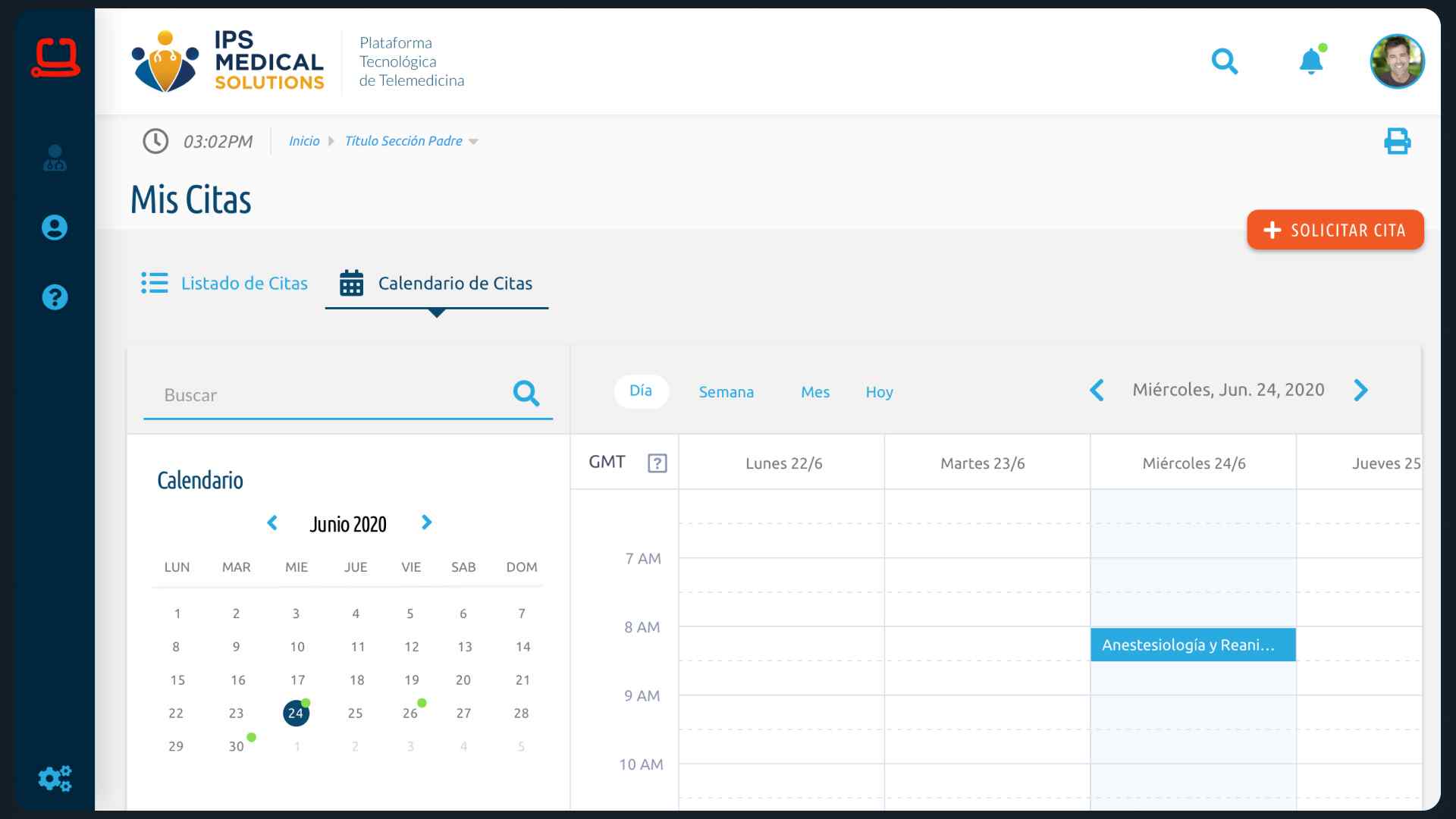The image size is (1456, 819).
Task: Select the Día view toggle
Action: pyautogui.click(x=641, y=391)
